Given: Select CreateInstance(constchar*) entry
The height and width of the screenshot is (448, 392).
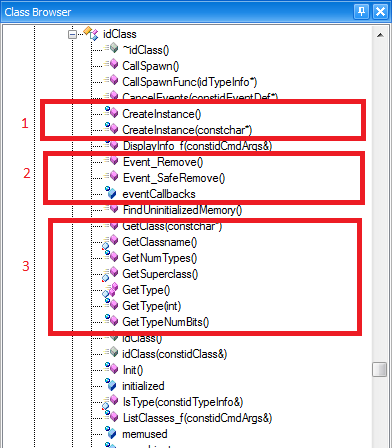Looking at the screenshot, I should tap(187, 130).
